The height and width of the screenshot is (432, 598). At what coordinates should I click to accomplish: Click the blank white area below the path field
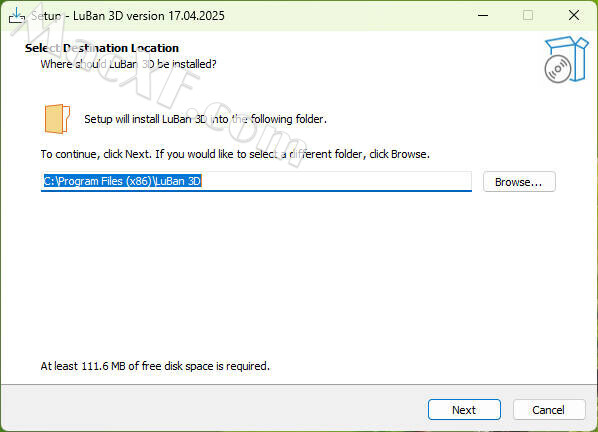click(297, 275)
